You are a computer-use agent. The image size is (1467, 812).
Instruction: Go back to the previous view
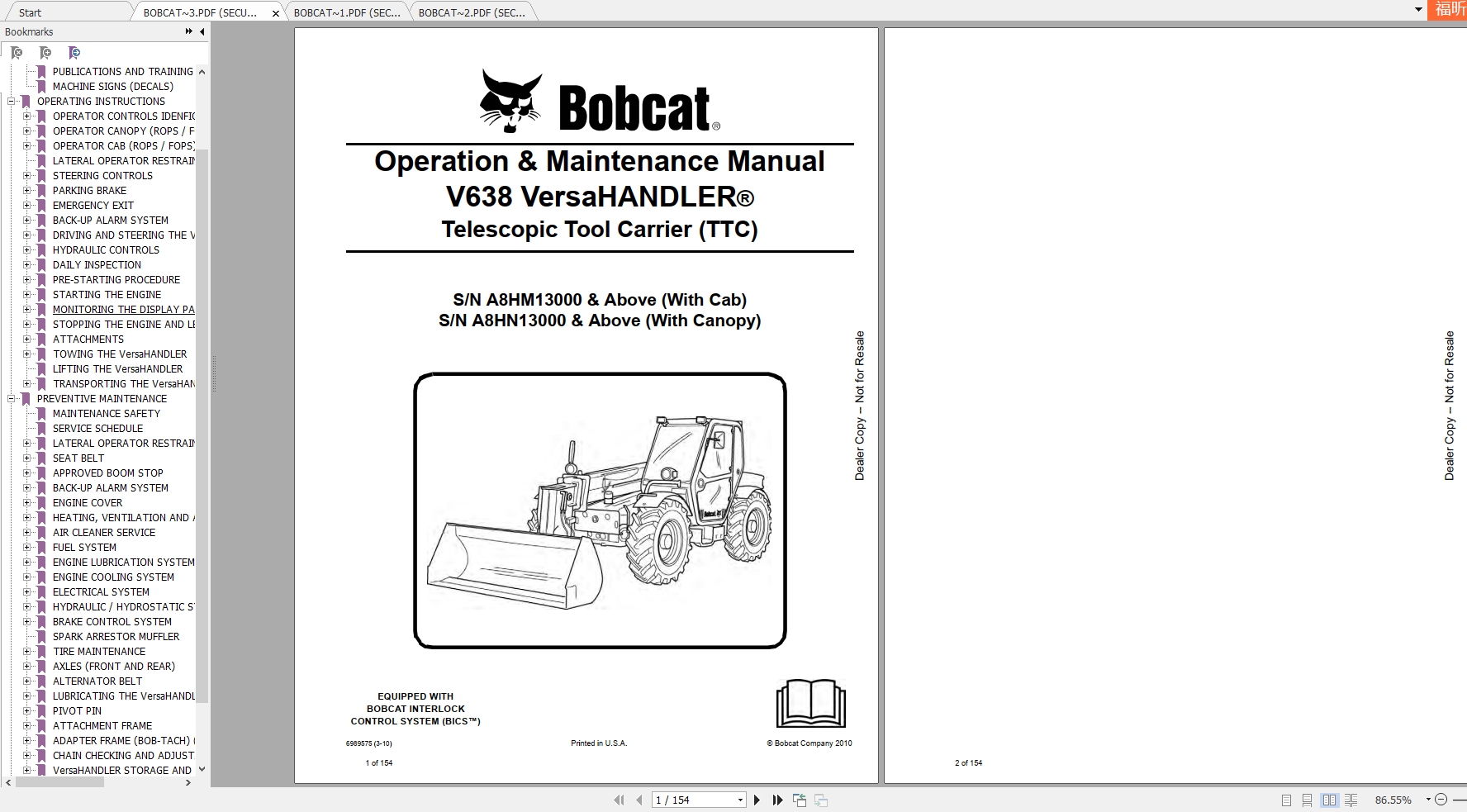point(800,800)
